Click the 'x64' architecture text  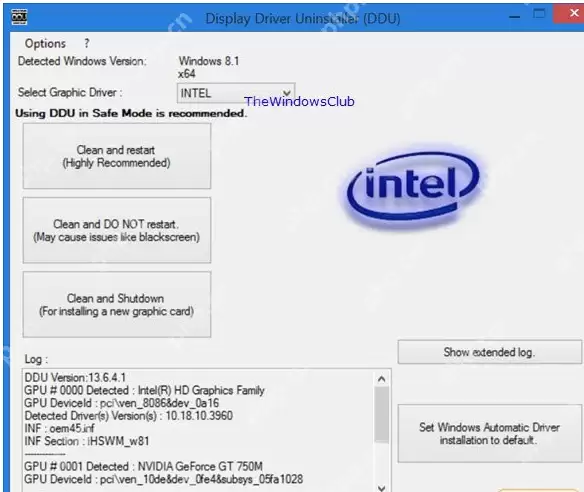[187, 74]
